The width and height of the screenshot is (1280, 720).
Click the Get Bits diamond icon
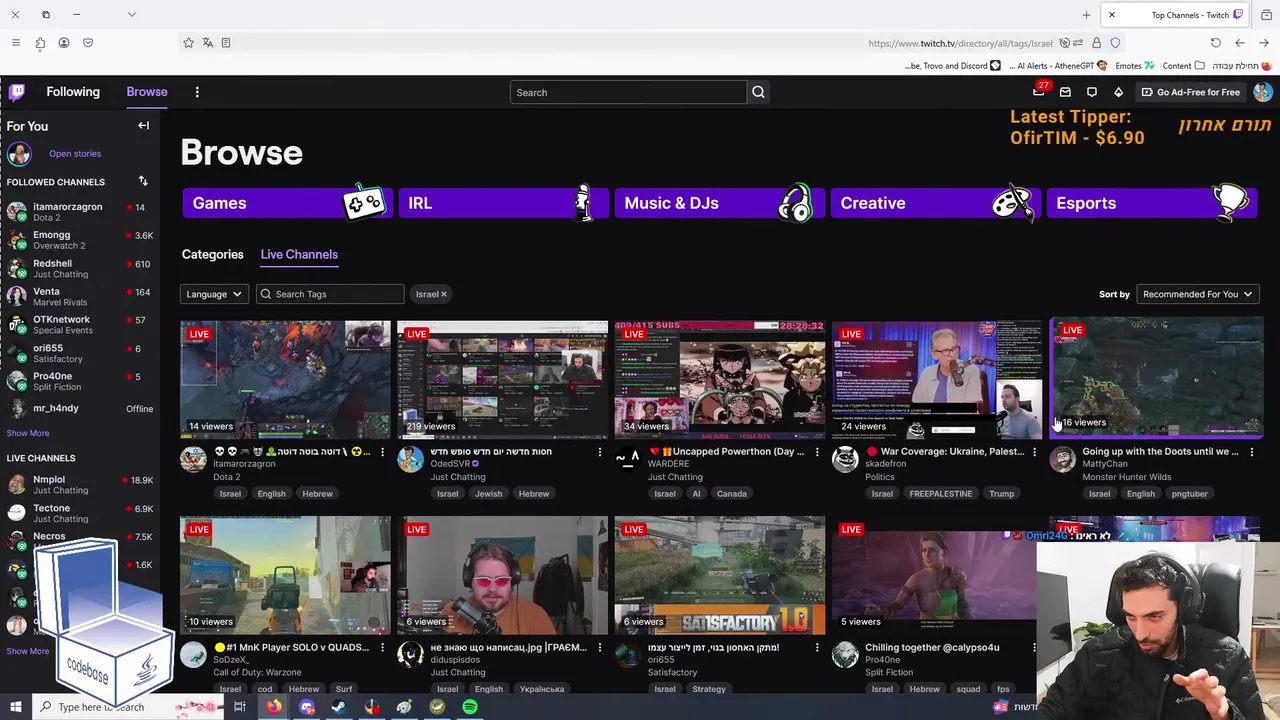[x=1118, y=92]
